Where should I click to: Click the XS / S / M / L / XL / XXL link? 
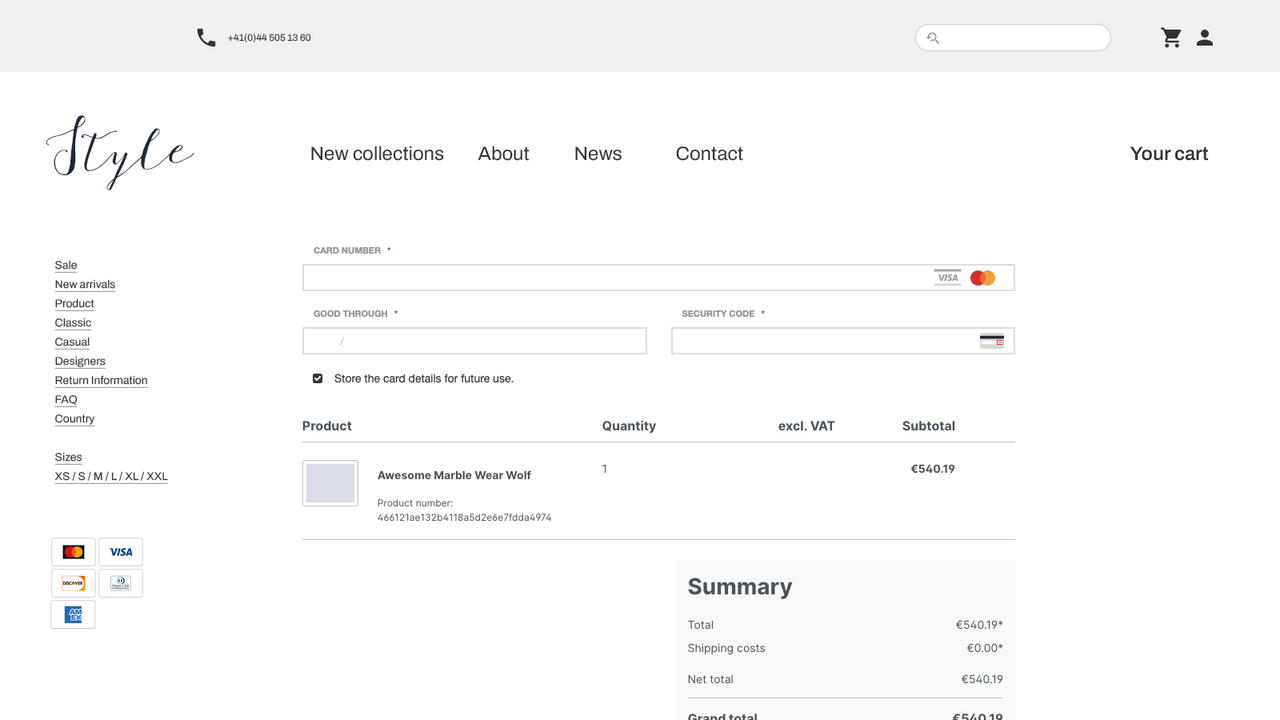[x=111, y=476]
